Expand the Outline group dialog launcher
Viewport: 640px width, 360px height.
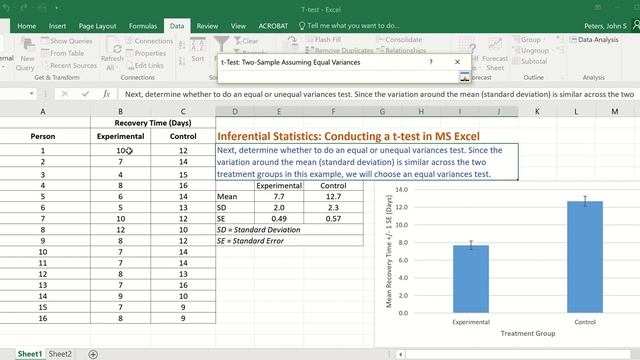point(562,77)
